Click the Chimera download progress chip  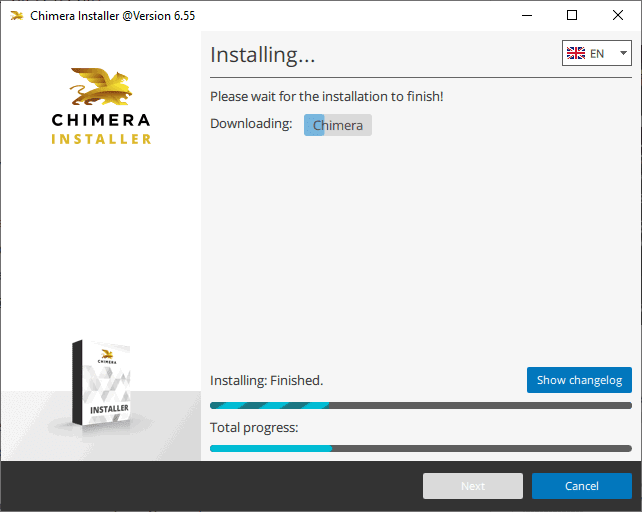[x=338, y=125]
